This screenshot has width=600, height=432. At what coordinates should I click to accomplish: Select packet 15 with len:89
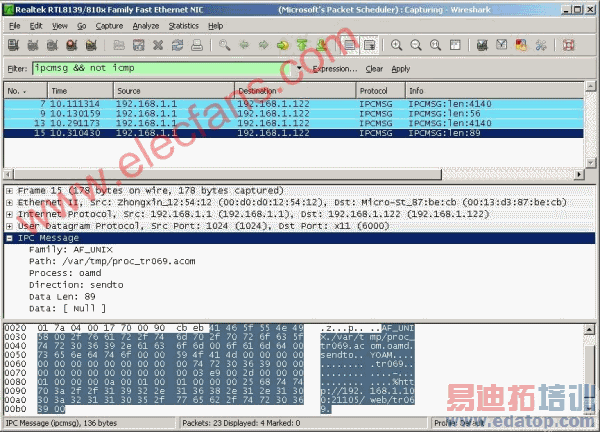[x=293, y=133]
